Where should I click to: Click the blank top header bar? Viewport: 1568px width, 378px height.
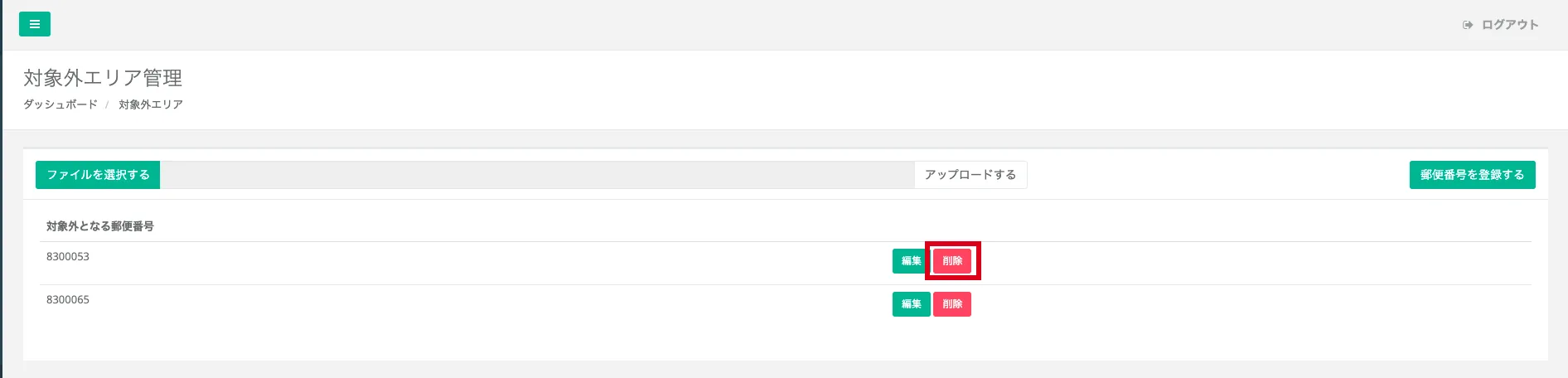tap(746, 24)
